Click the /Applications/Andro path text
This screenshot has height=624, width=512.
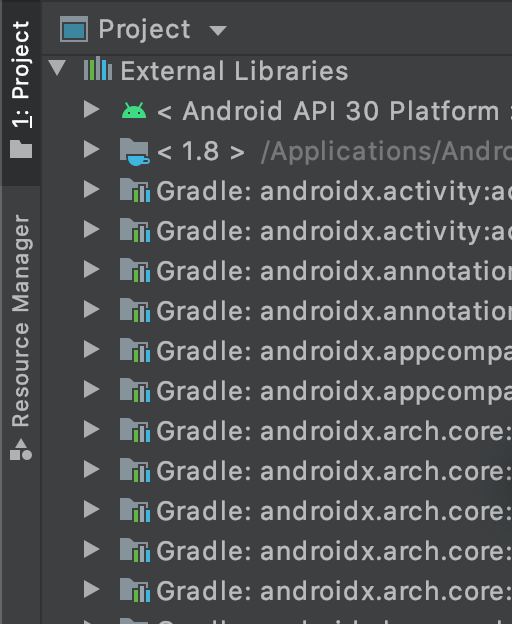coord(386,152)
